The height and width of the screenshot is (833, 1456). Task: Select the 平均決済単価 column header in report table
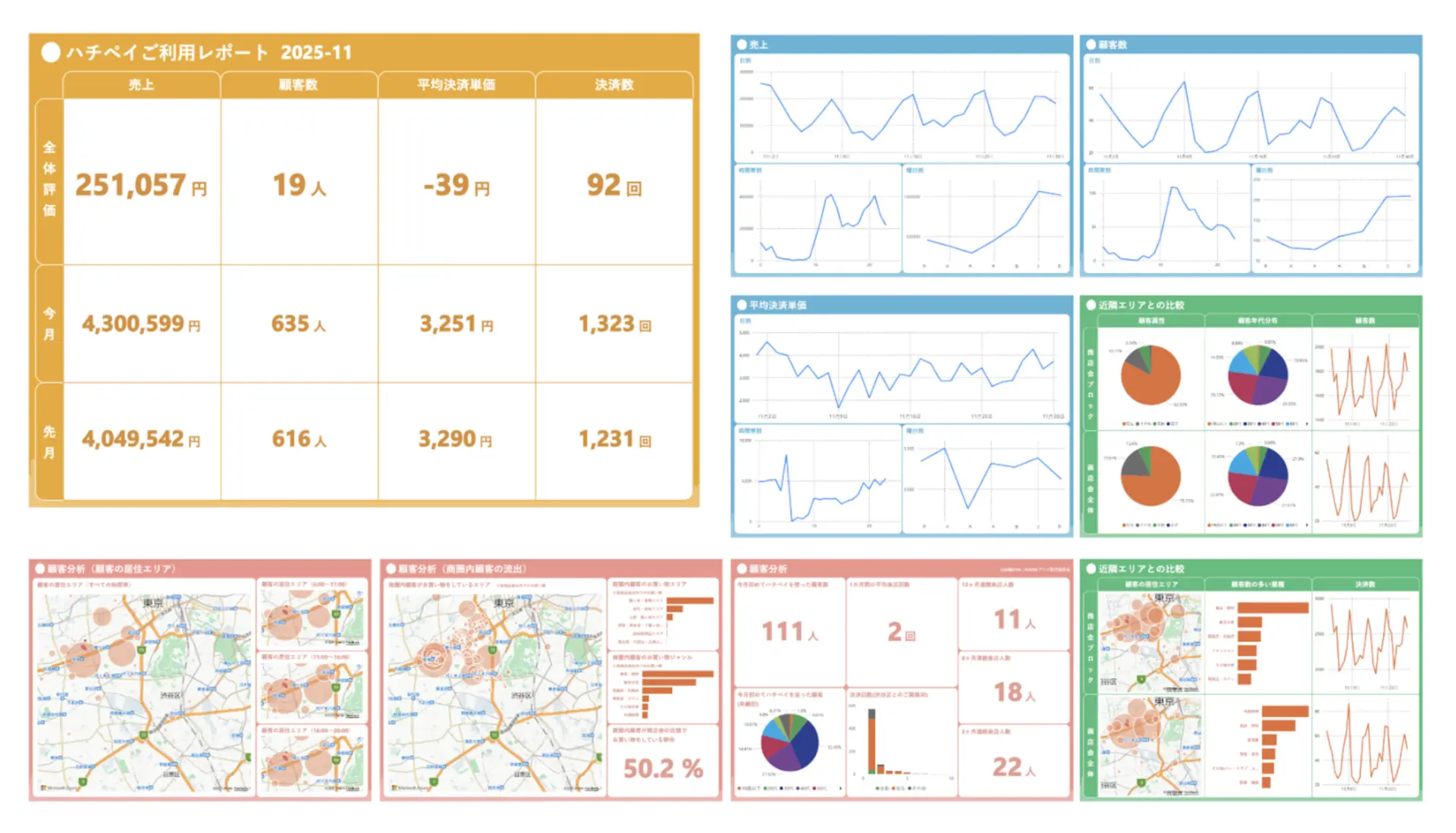(456, 85)
